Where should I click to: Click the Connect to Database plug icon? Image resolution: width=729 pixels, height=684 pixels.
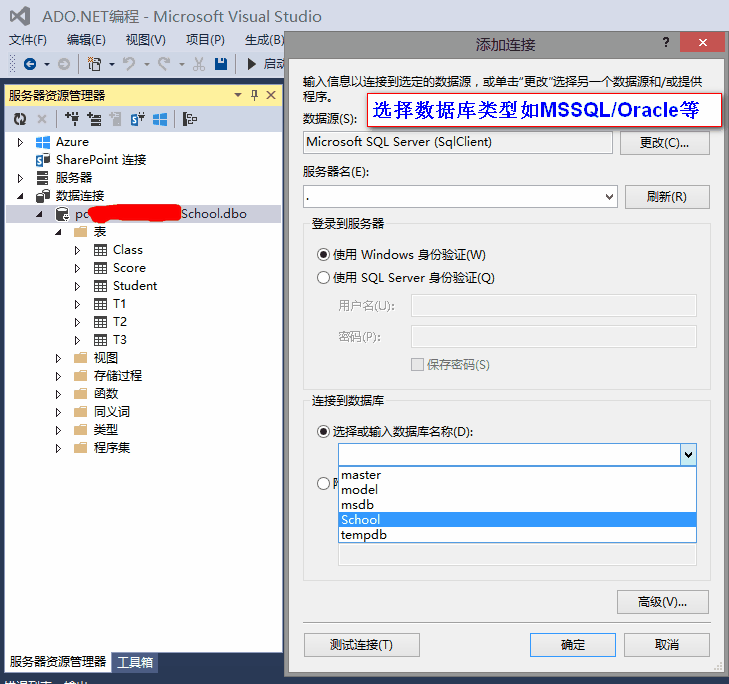pyautogui.click(x=72, y=120)
